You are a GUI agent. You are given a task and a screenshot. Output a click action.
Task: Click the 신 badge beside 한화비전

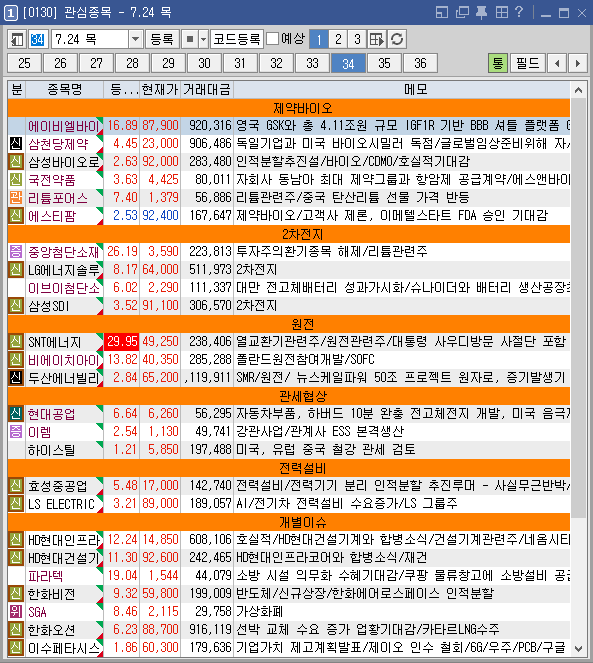[x=16, y=594]
